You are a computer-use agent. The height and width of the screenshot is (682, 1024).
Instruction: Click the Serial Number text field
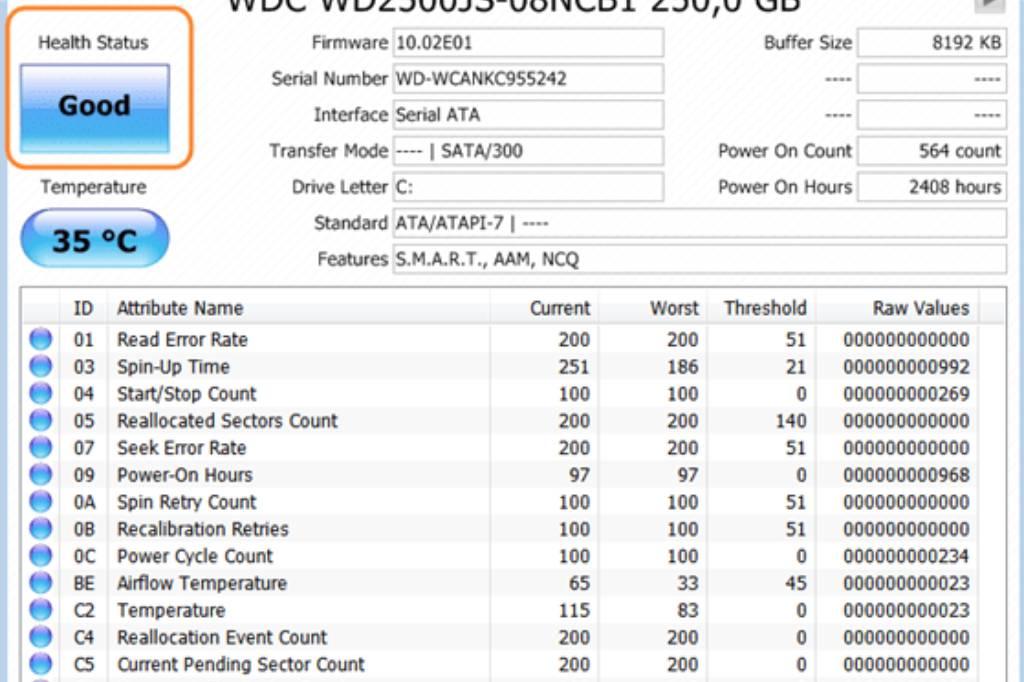coord(527,79)
